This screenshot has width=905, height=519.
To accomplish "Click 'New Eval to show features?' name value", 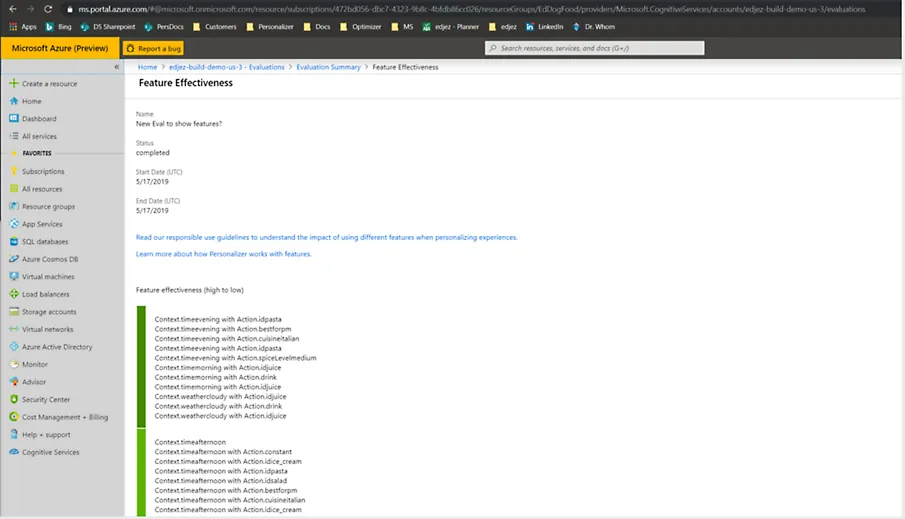I will click(179, 124).
